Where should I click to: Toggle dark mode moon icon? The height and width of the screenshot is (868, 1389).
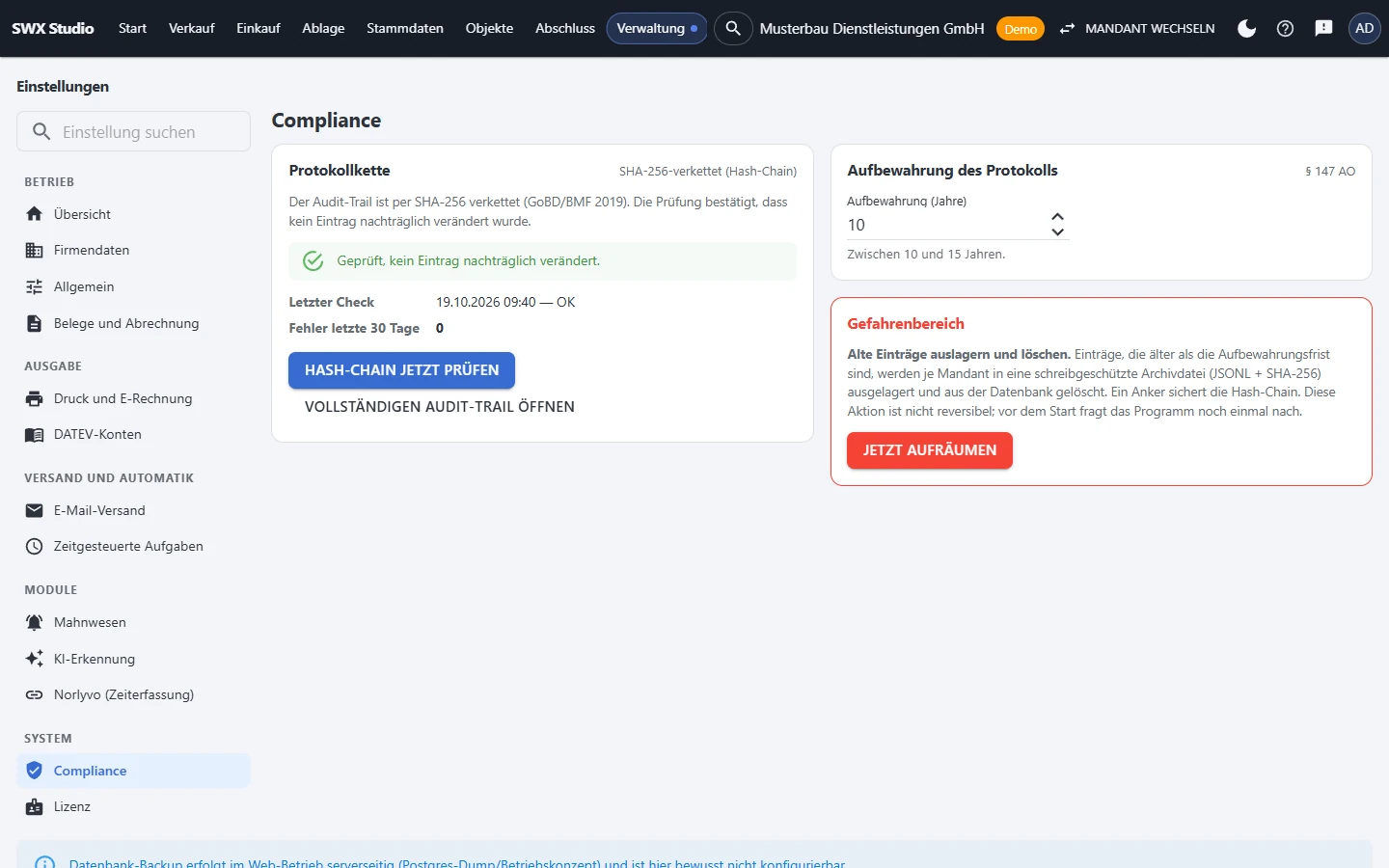click(x=1246, y=28)
